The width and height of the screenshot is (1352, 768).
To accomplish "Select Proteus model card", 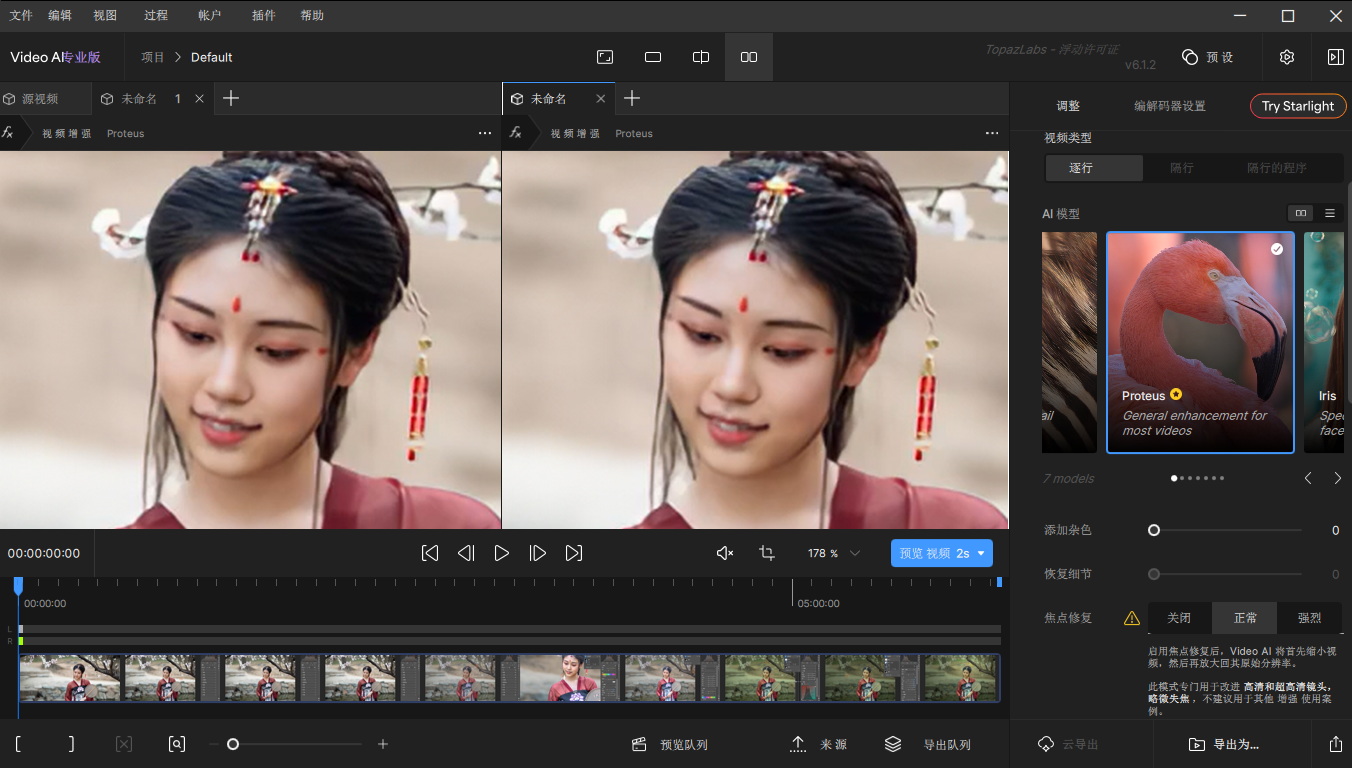I will 1200,343.
